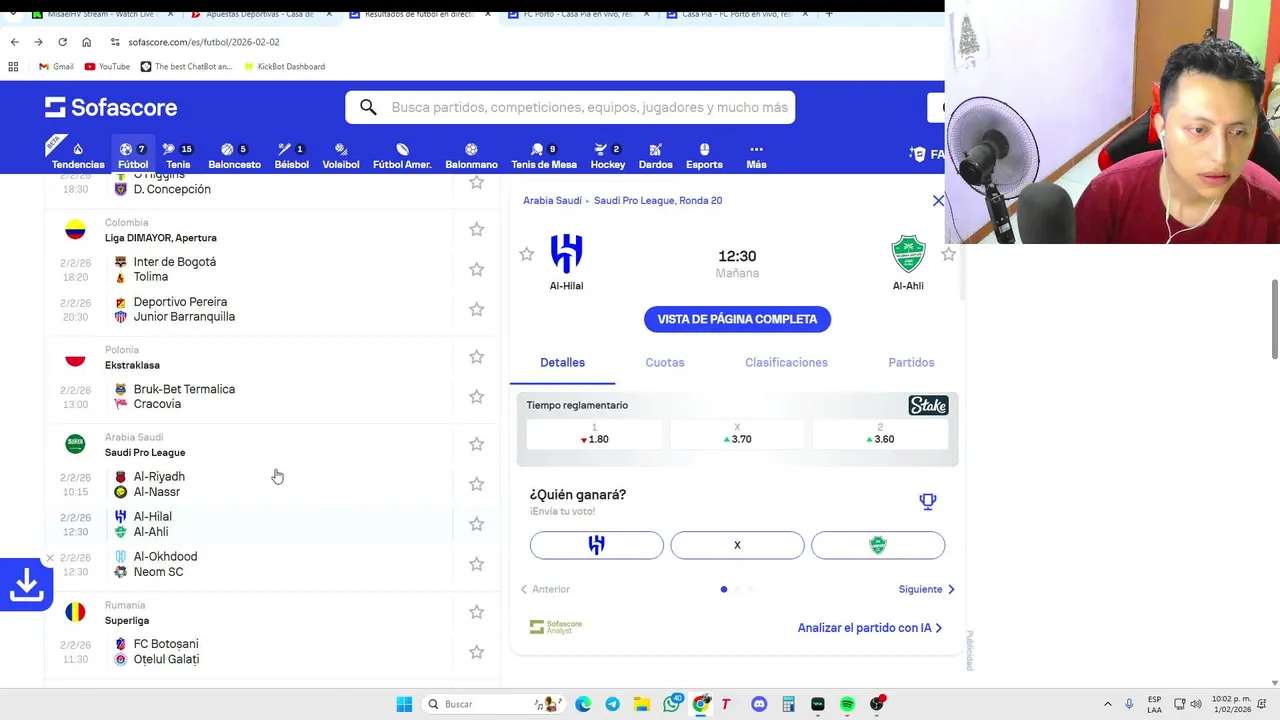Switch to the Cuotas tab
This screenshot has height=720, width=1280.
665,362
